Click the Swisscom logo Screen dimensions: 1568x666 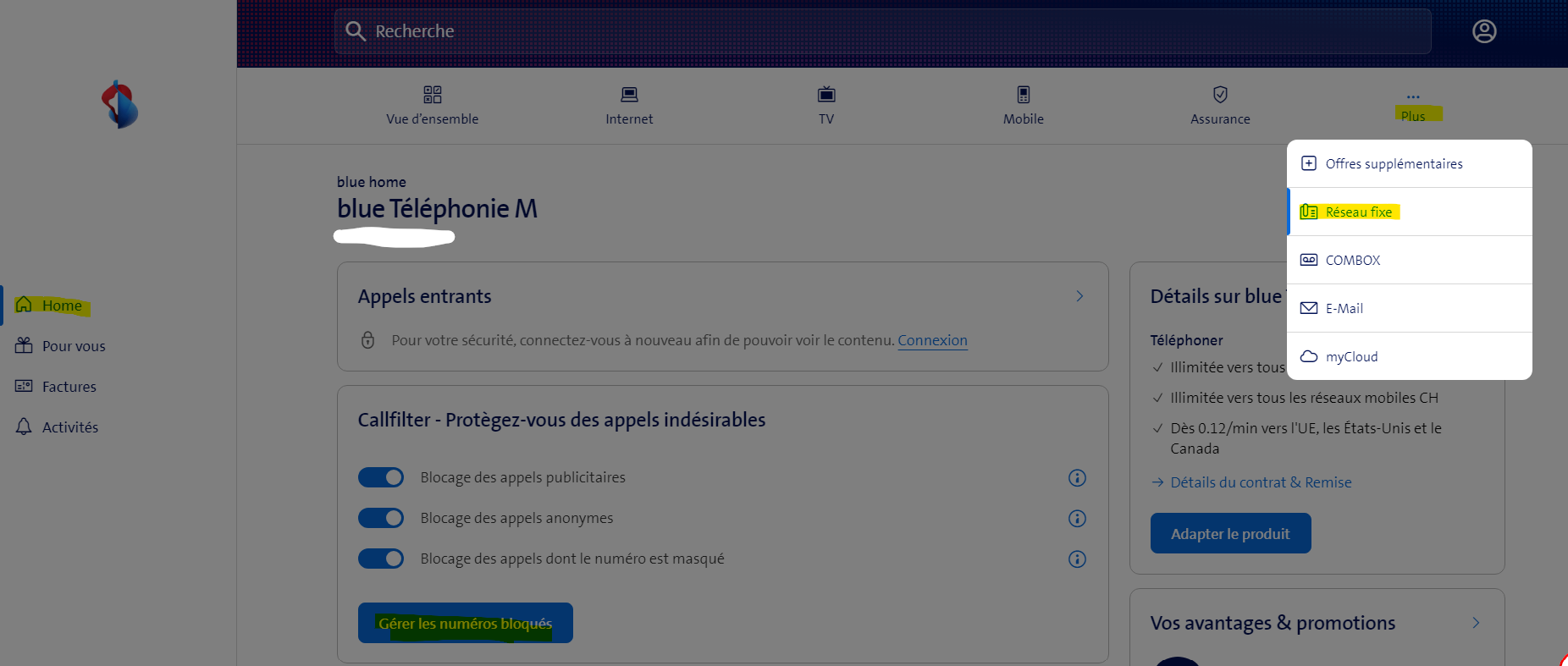[x=119, y=105]
